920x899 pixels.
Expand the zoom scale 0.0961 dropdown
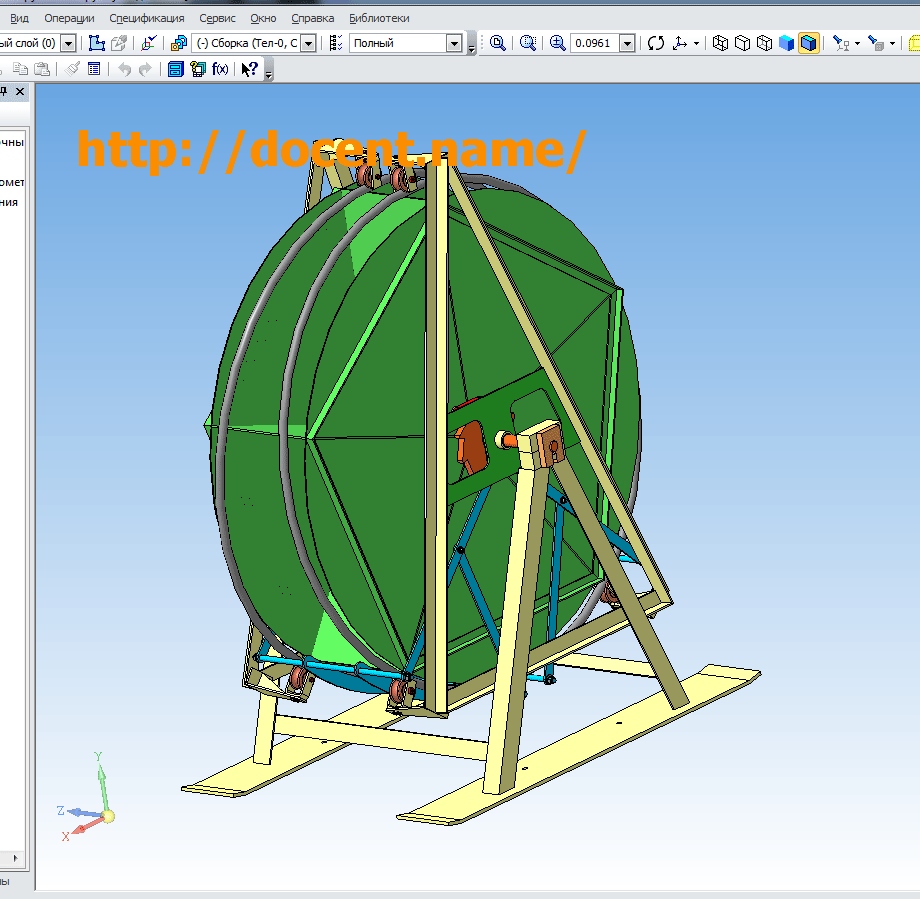tap(627, 43)
